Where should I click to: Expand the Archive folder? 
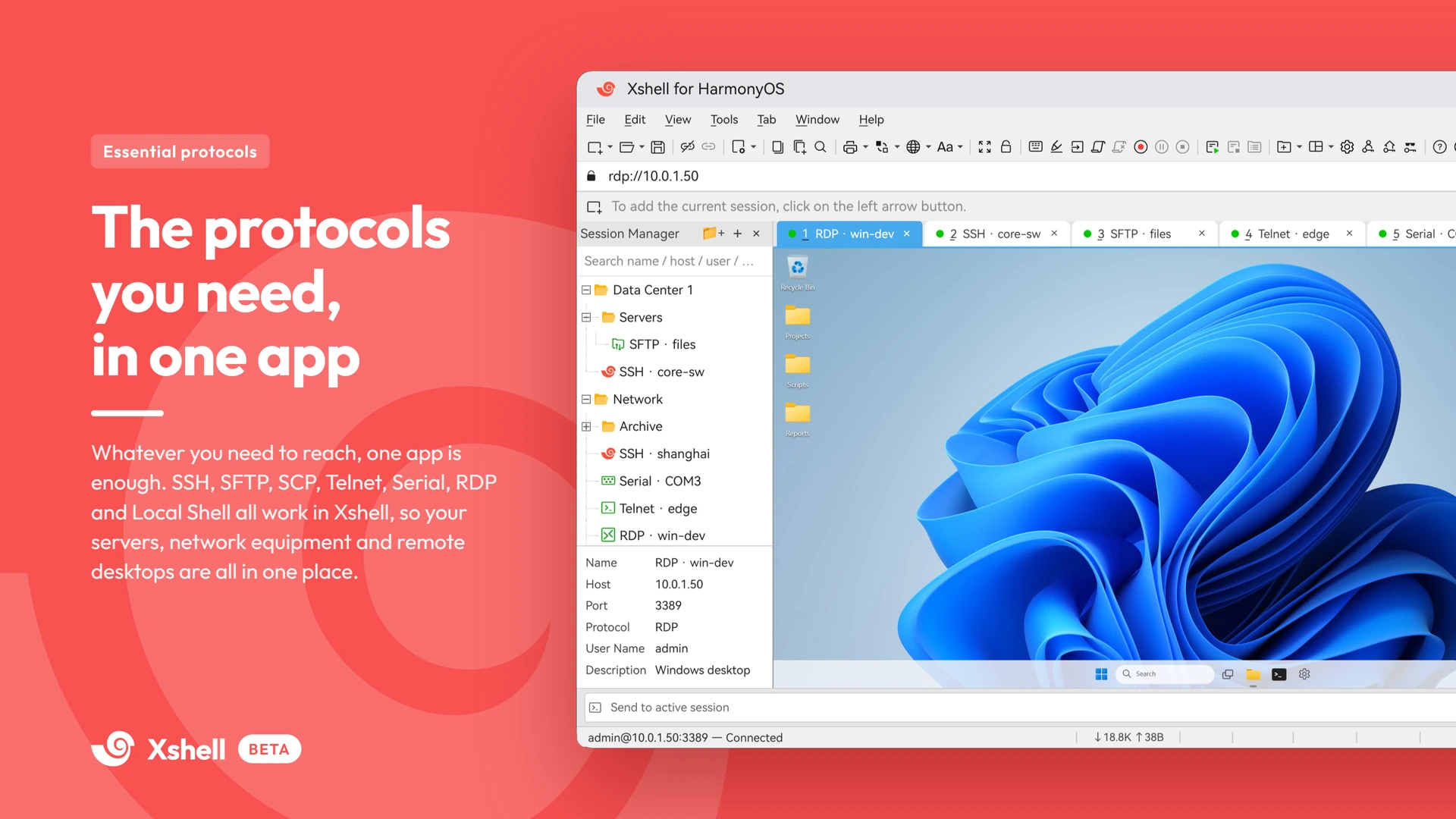(586, 427)
